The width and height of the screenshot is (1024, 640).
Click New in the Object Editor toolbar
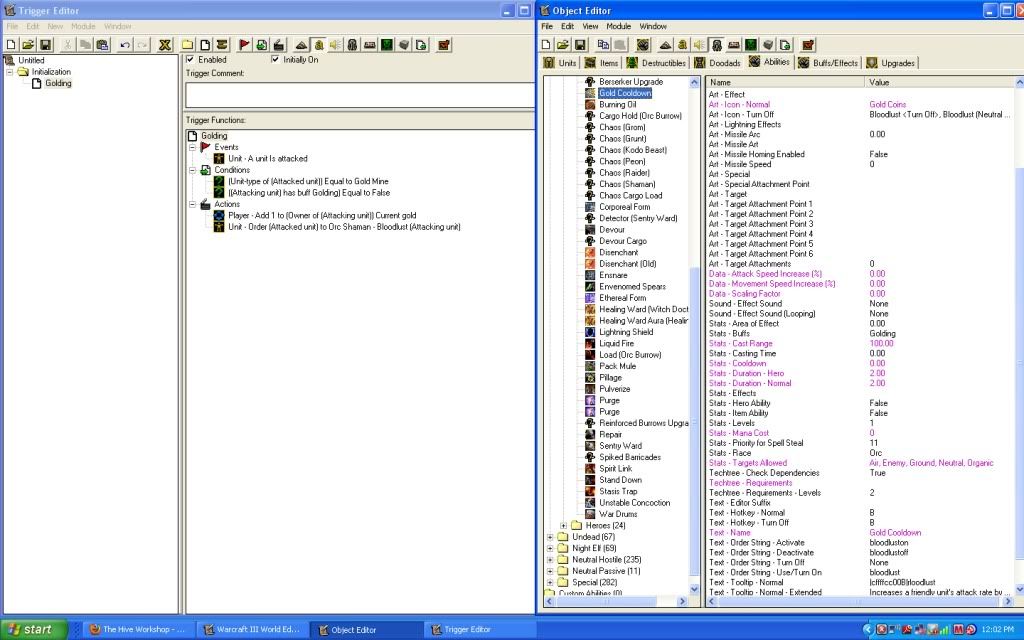point(546,44)
